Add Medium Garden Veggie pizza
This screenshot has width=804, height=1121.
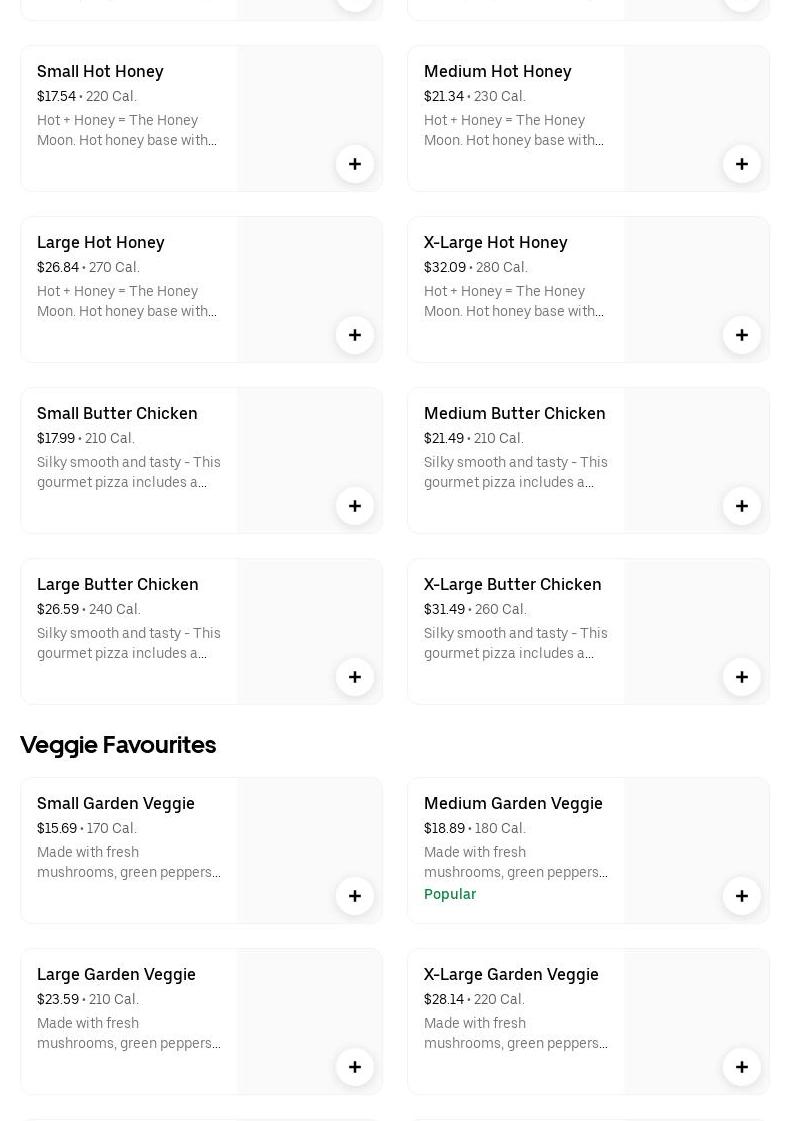click(x=742, y=896)
